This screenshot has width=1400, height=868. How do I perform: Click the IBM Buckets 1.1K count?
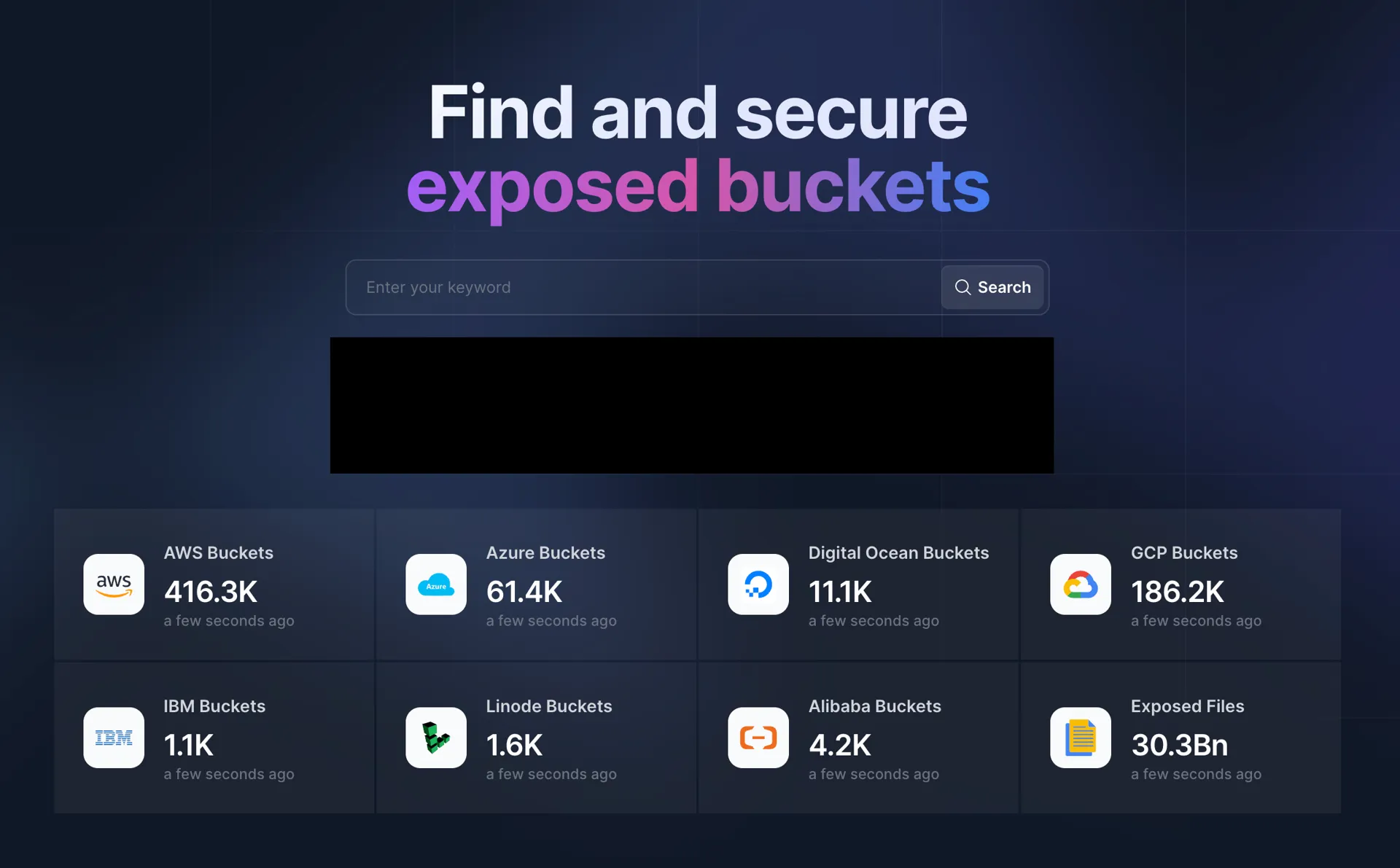click(188, 745)
